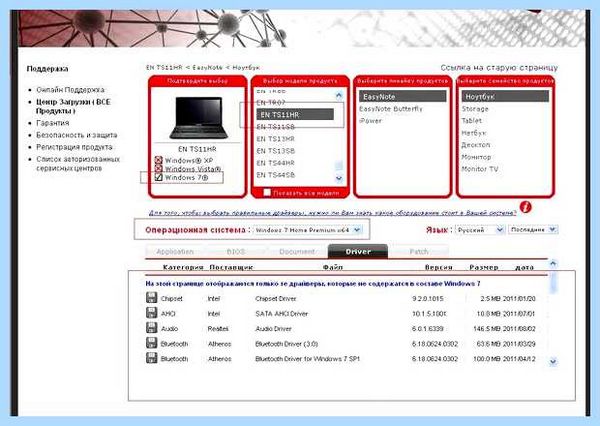Select model EN TS44HR

276,163
